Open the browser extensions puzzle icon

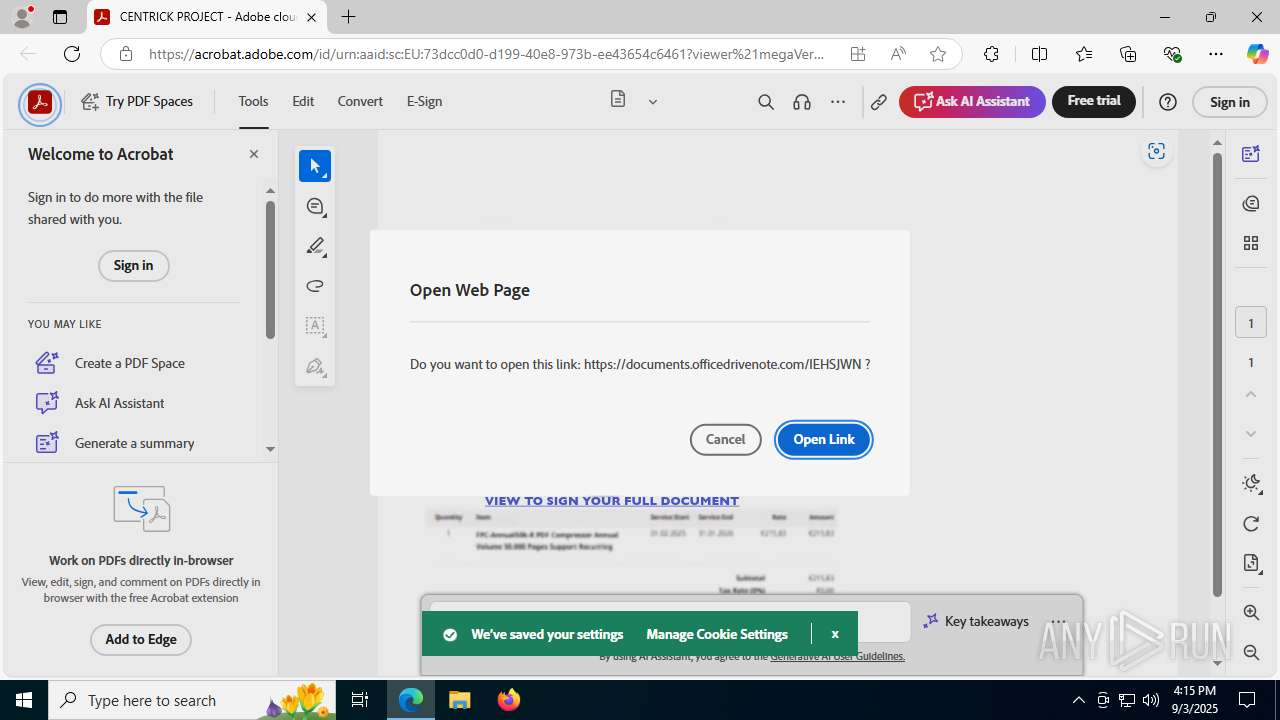991,54
